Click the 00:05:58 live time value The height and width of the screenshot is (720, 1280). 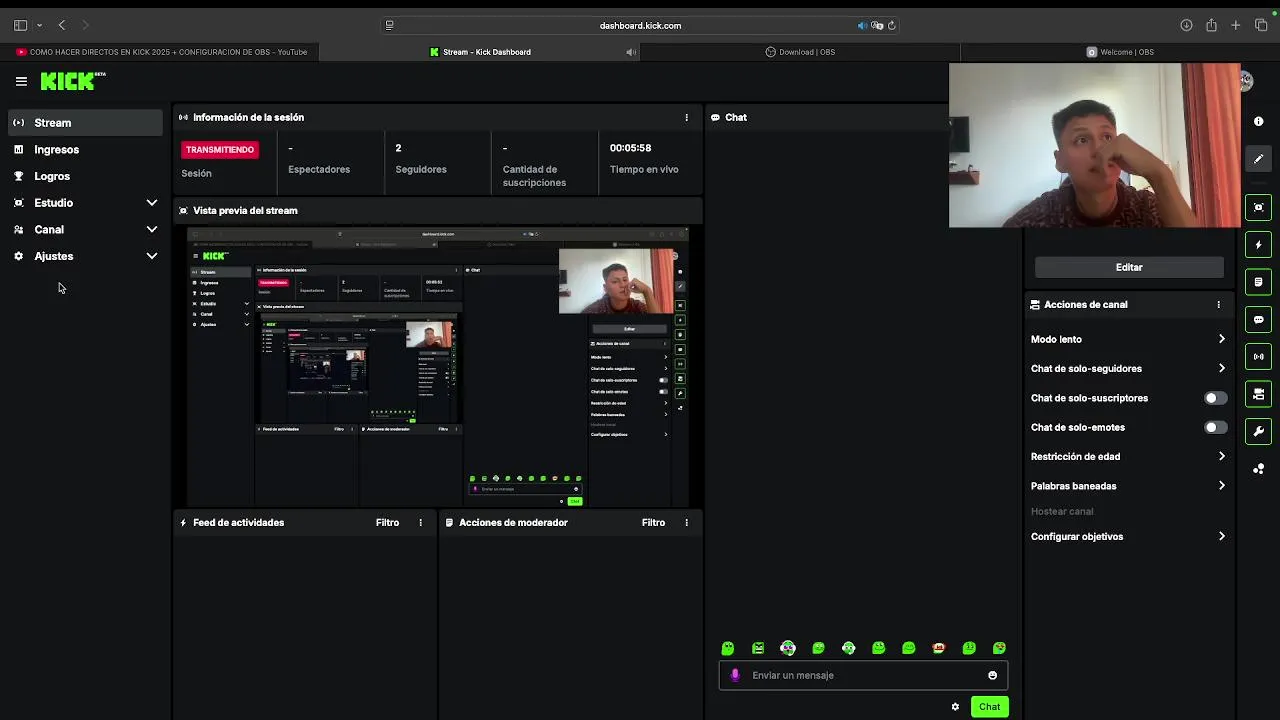(x=630, y=148)
